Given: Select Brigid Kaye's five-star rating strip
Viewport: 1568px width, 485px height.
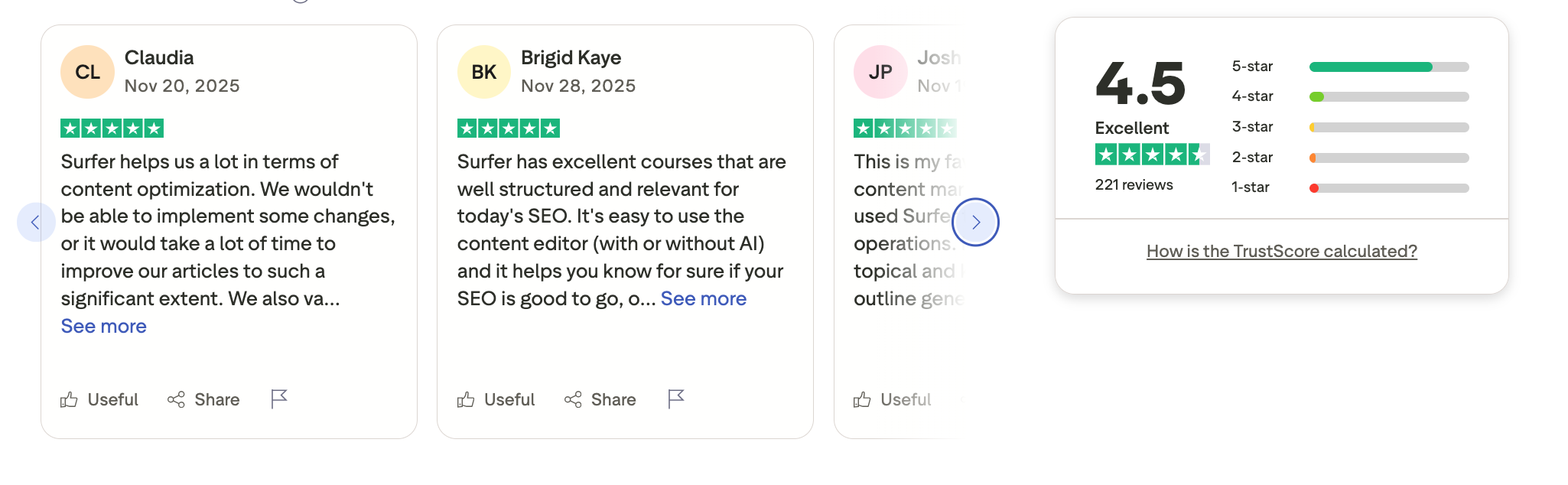Looking at the screenshot, I should [x=508, y=127].
